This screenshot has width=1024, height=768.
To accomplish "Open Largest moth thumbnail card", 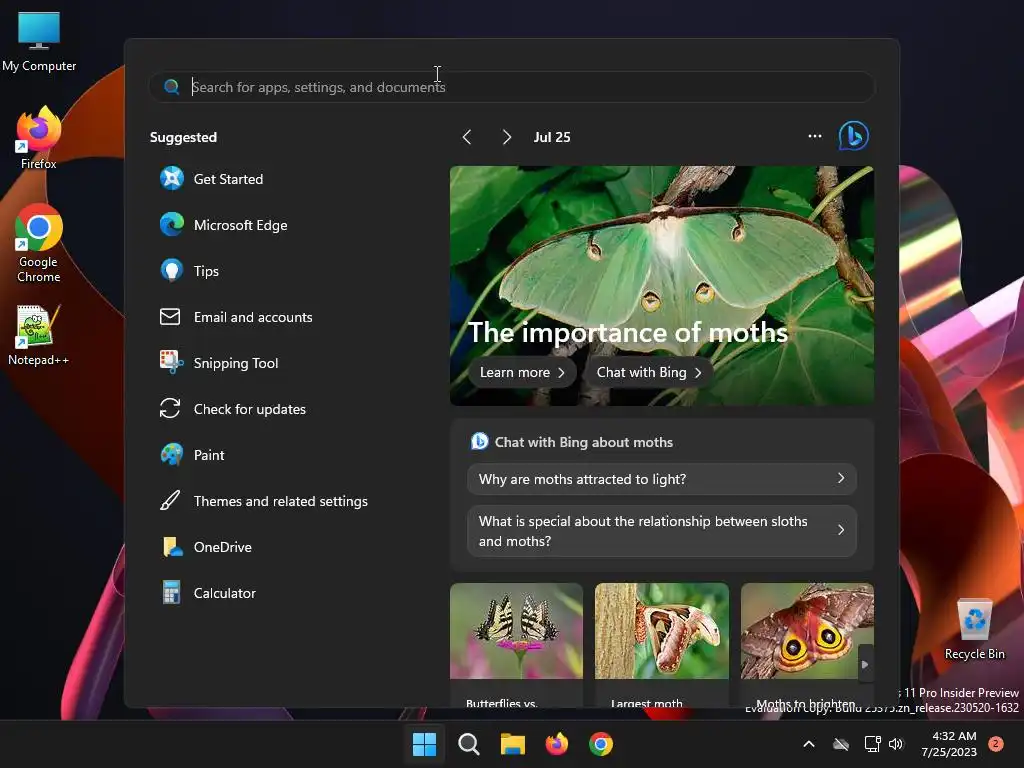I will (662, 645).
